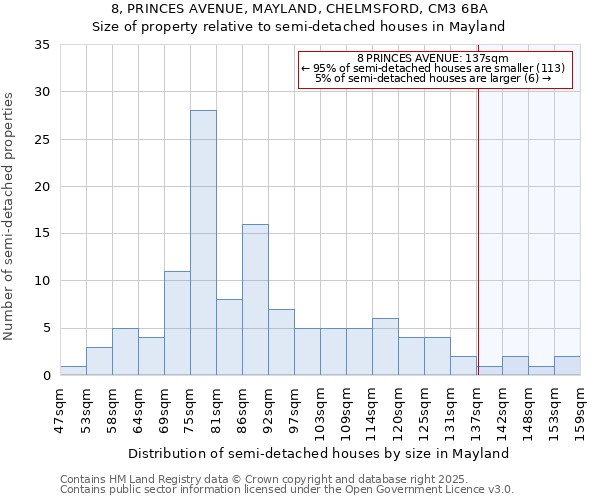This screenshot has height=500, width=600.
Task: Click the x-axis tick label '69sqm'
Action: 163,411
